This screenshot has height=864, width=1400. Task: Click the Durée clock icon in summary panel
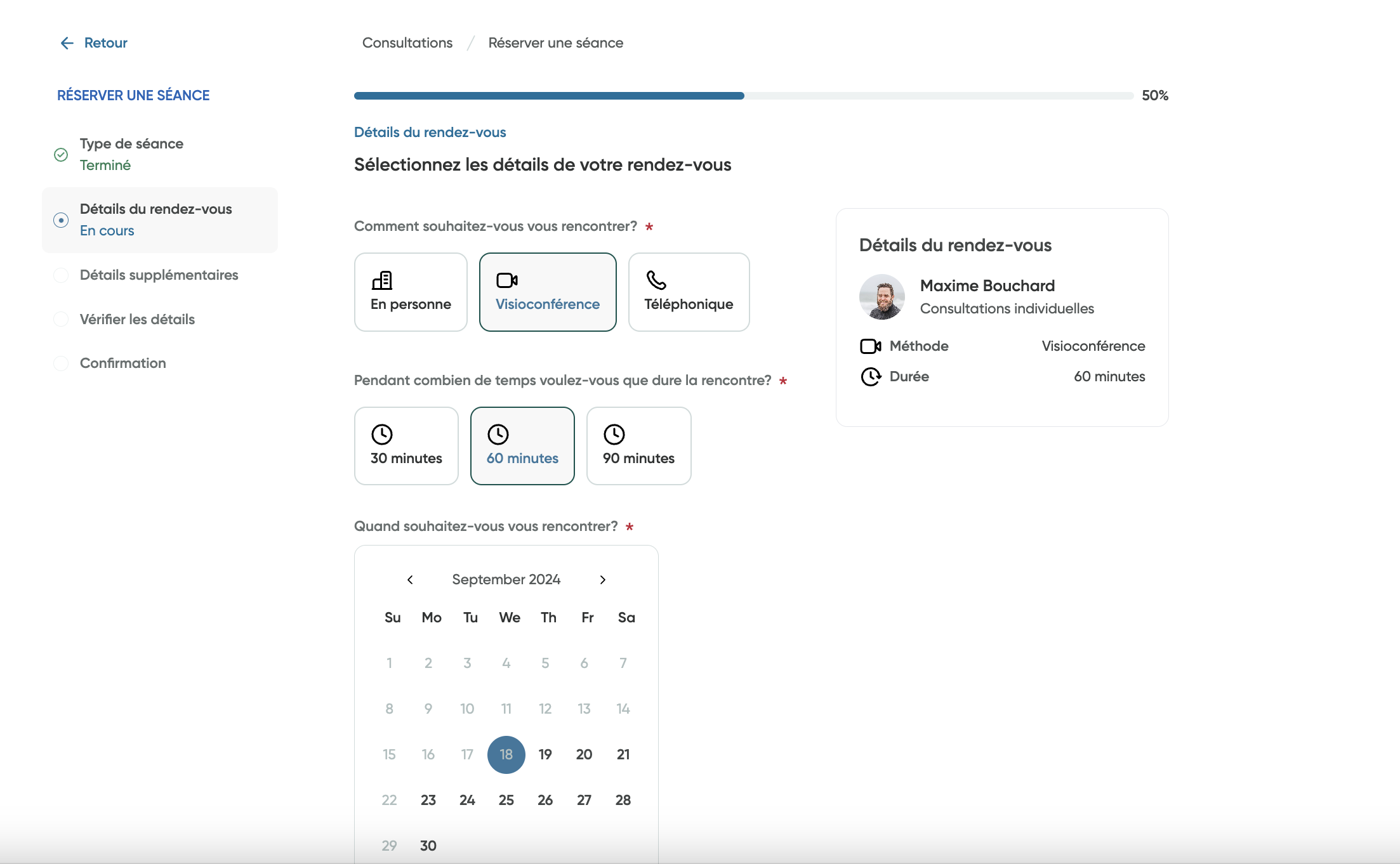tap(870, 377)
